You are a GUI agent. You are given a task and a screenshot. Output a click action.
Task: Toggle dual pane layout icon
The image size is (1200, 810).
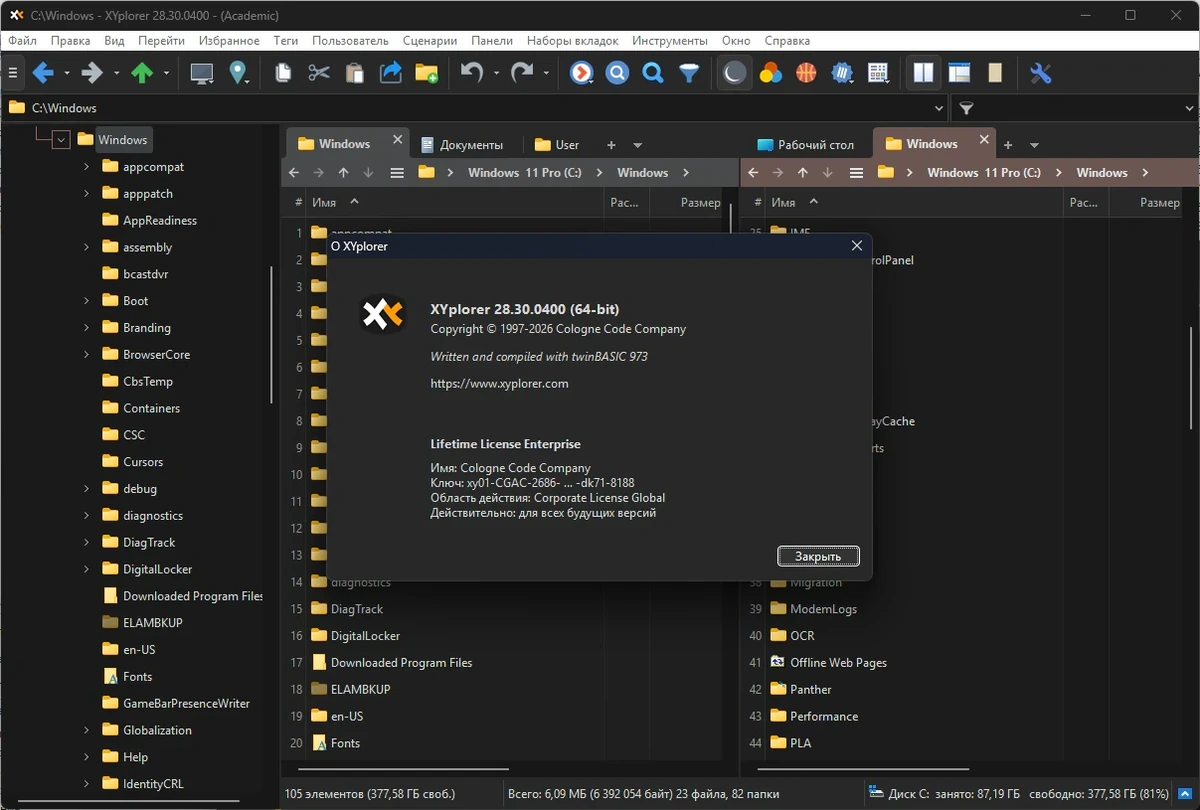tap(923, 73)
